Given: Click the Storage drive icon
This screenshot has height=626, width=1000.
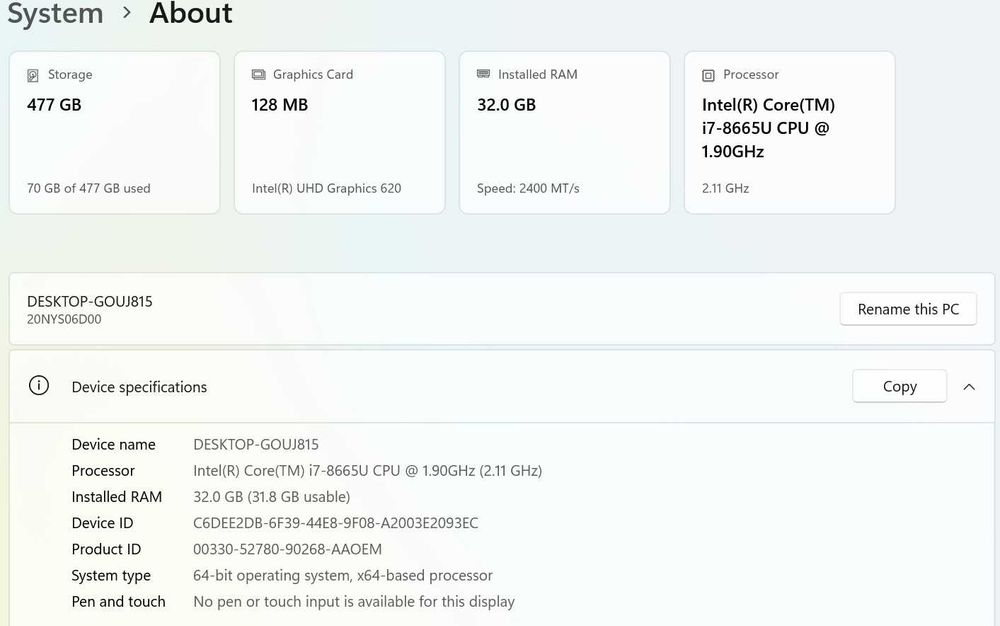Looking at the screenshot, I should point(33,75).
